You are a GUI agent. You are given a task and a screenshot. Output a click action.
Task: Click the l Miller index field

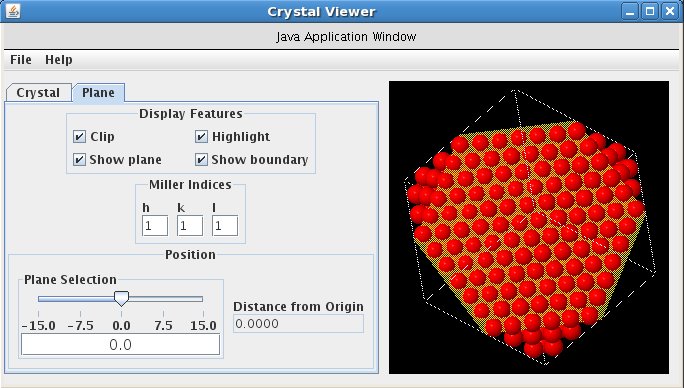point(225,226)
